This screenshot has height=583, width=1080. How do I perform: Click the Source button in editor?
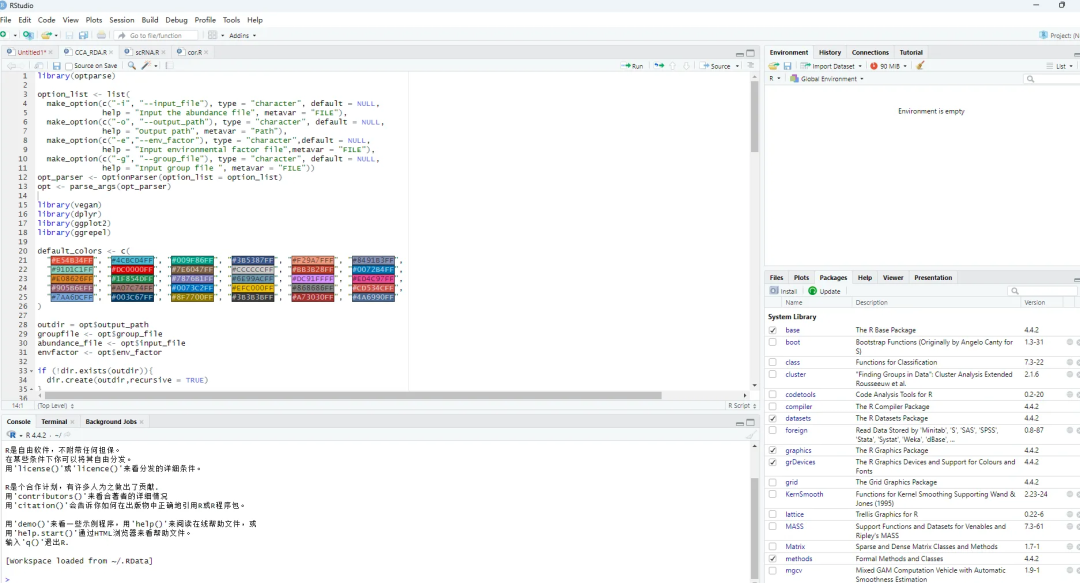(716, 66)
